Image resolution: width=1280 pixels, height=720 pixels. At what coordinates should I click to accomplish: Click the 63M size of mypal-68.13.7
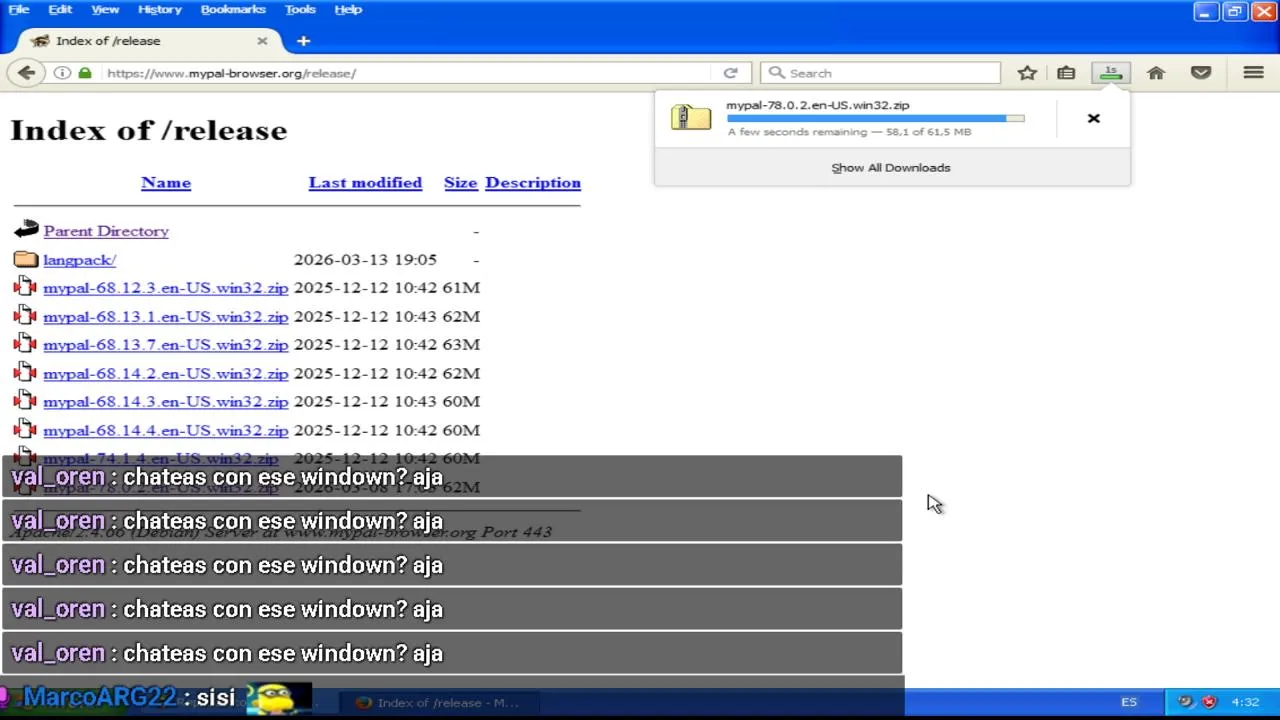pyautogui.click(x=461, y=345)
